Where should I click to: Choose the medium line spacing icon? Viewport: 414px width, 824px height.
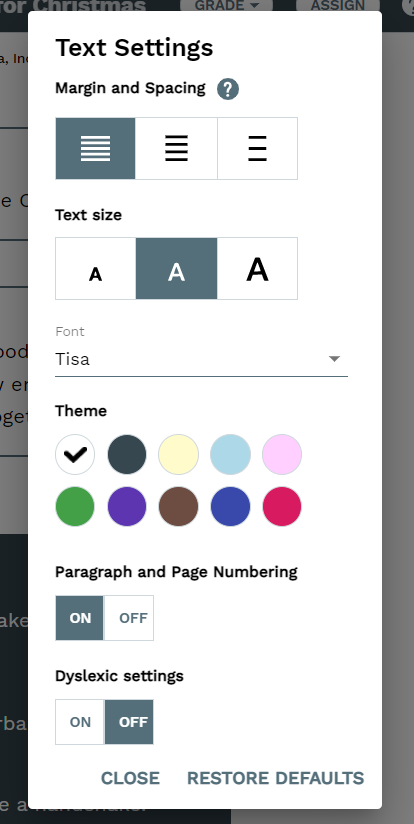tap(177, 148)
